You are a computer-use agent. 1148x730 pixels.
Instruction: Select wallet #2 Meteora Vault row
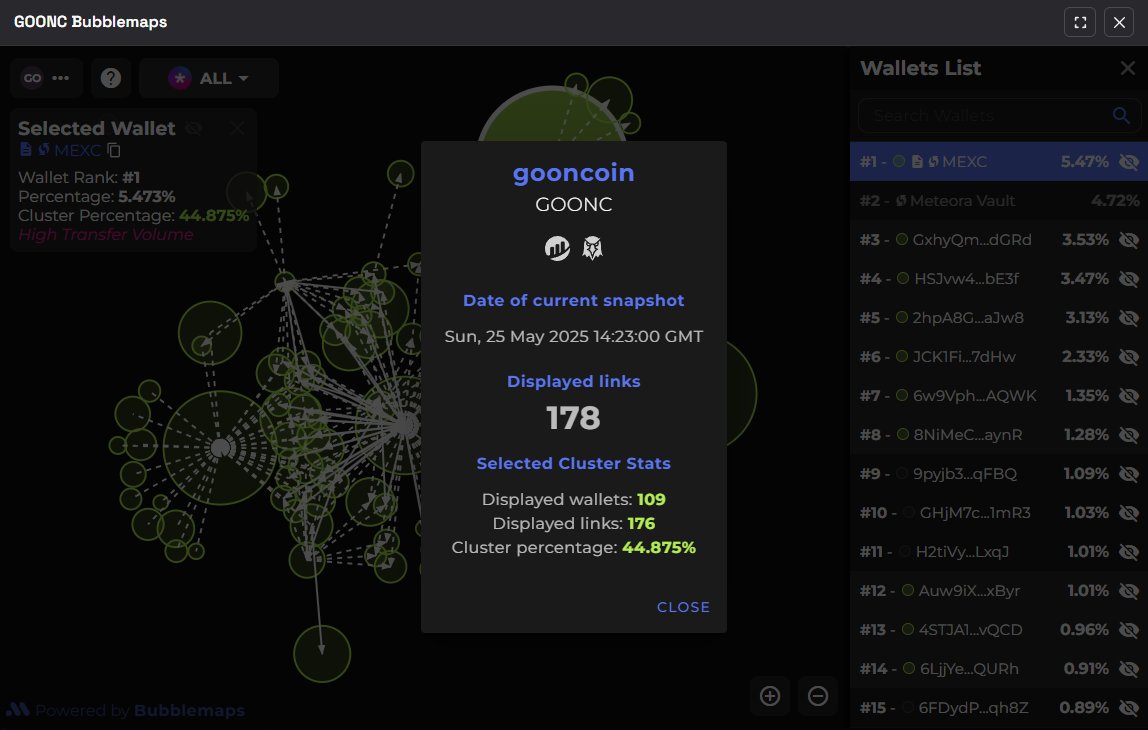999,201
